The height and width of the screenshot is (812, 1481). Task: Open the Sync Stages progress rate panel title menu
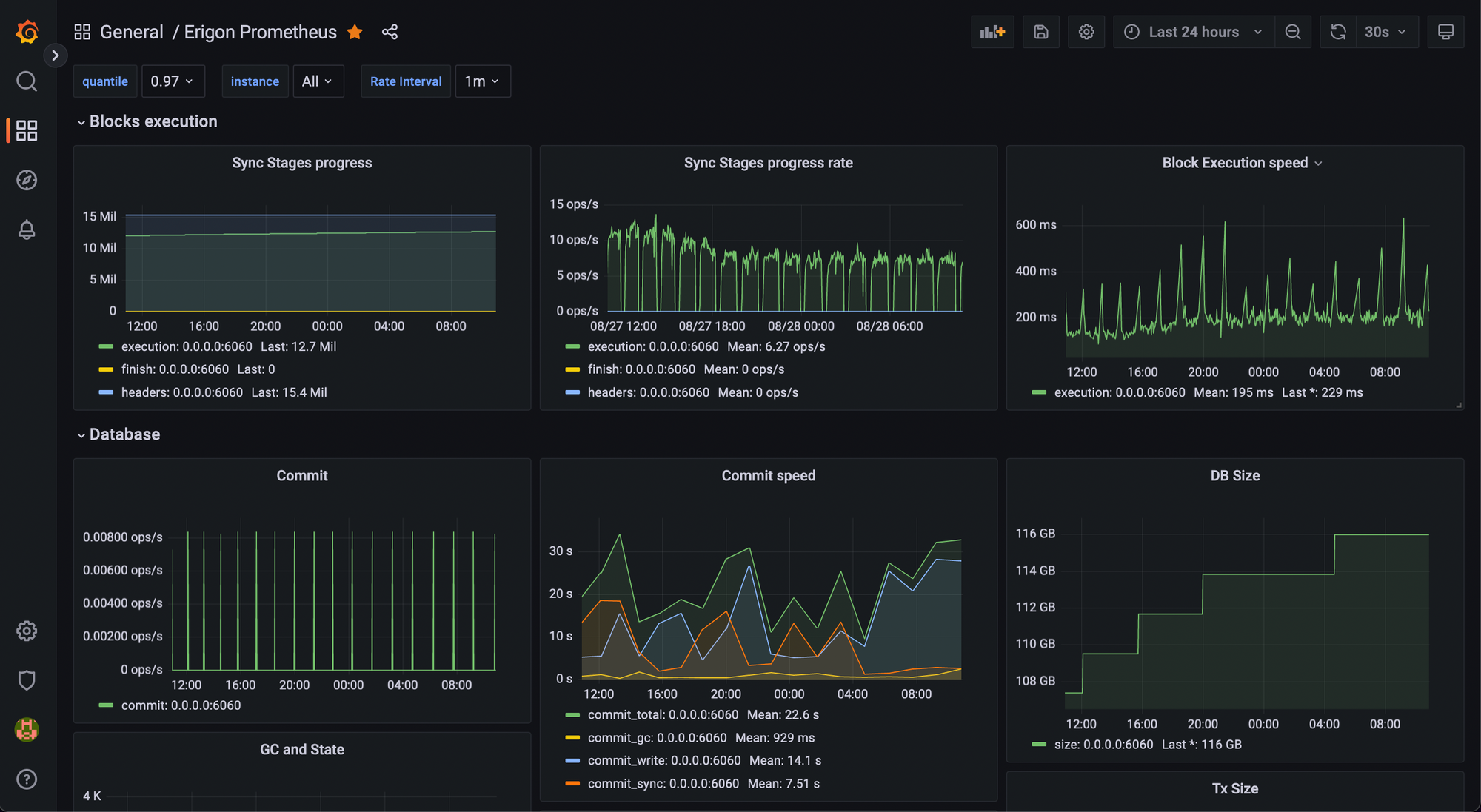coord(768,163)
